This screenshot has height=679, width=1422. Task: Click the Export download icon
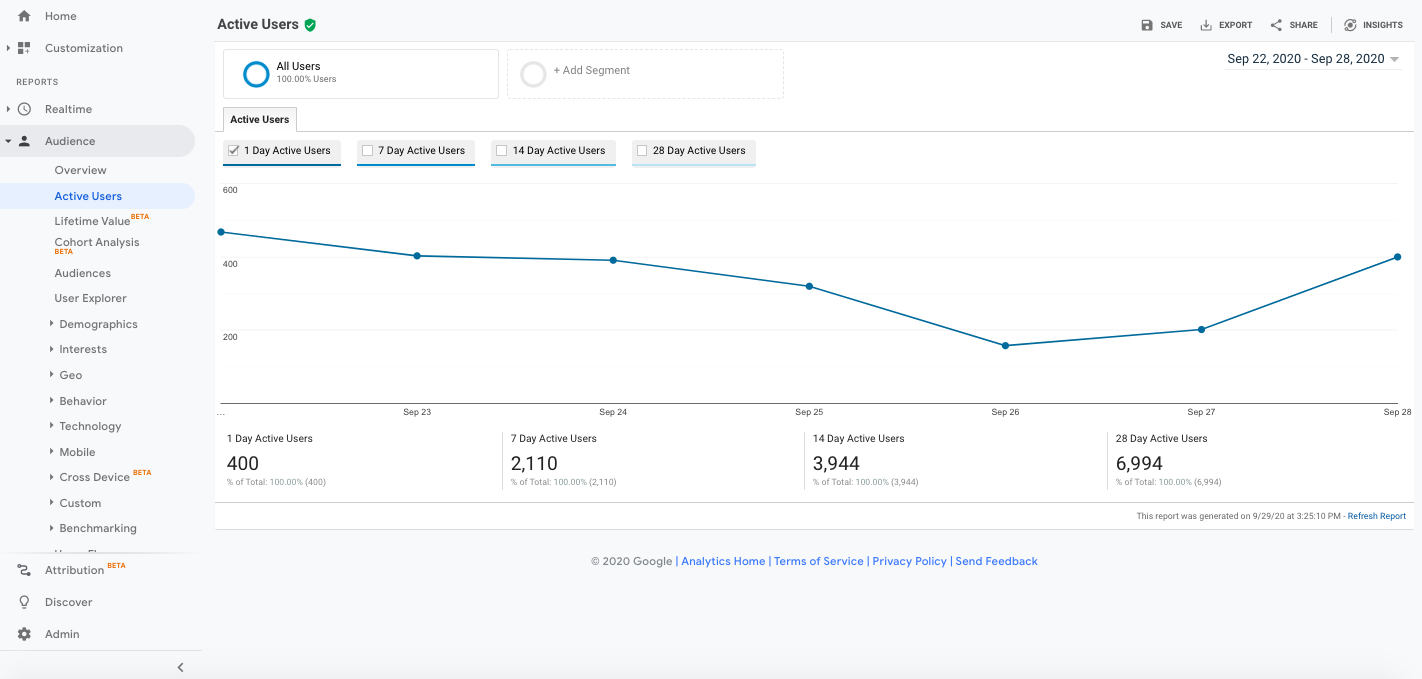click(1206, 25)
